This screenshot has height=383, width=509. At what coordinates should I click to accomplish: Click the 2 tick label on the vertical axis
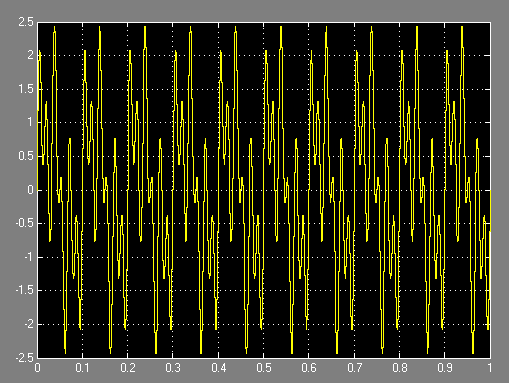tap(31, 55)
